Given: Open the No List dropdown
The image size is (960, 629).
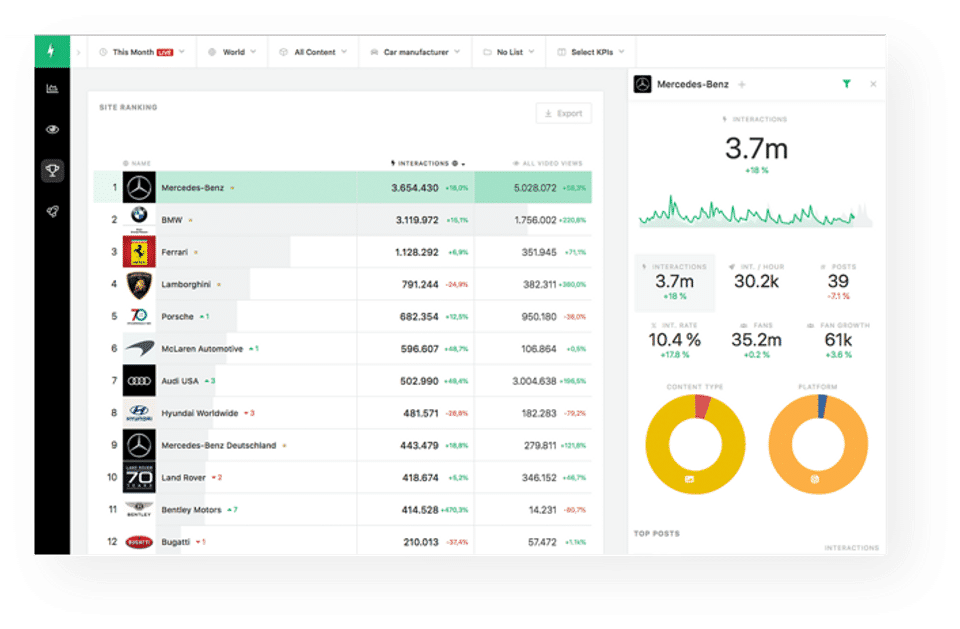Looking at the screenshot, I should tap(509, 52).
